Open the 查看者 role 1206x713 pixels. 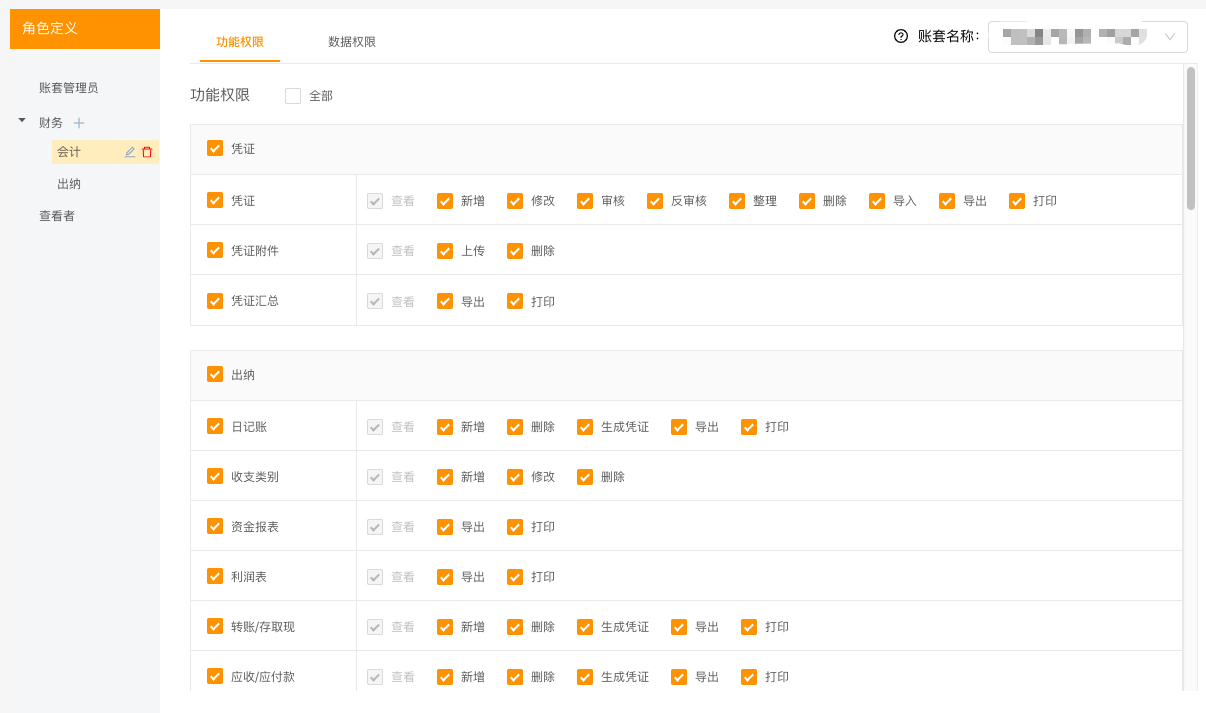pyautogui.click(x=57, y=216)
